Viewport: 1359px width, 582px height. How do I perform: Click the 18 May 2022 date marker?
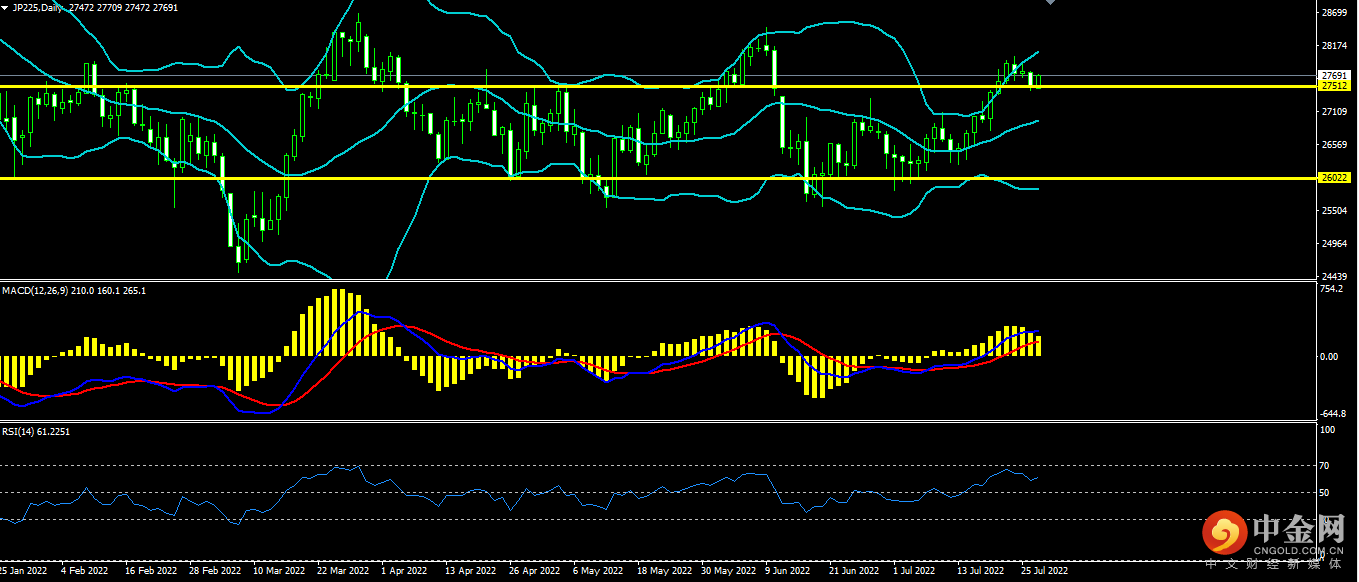(x=664, y=571)
